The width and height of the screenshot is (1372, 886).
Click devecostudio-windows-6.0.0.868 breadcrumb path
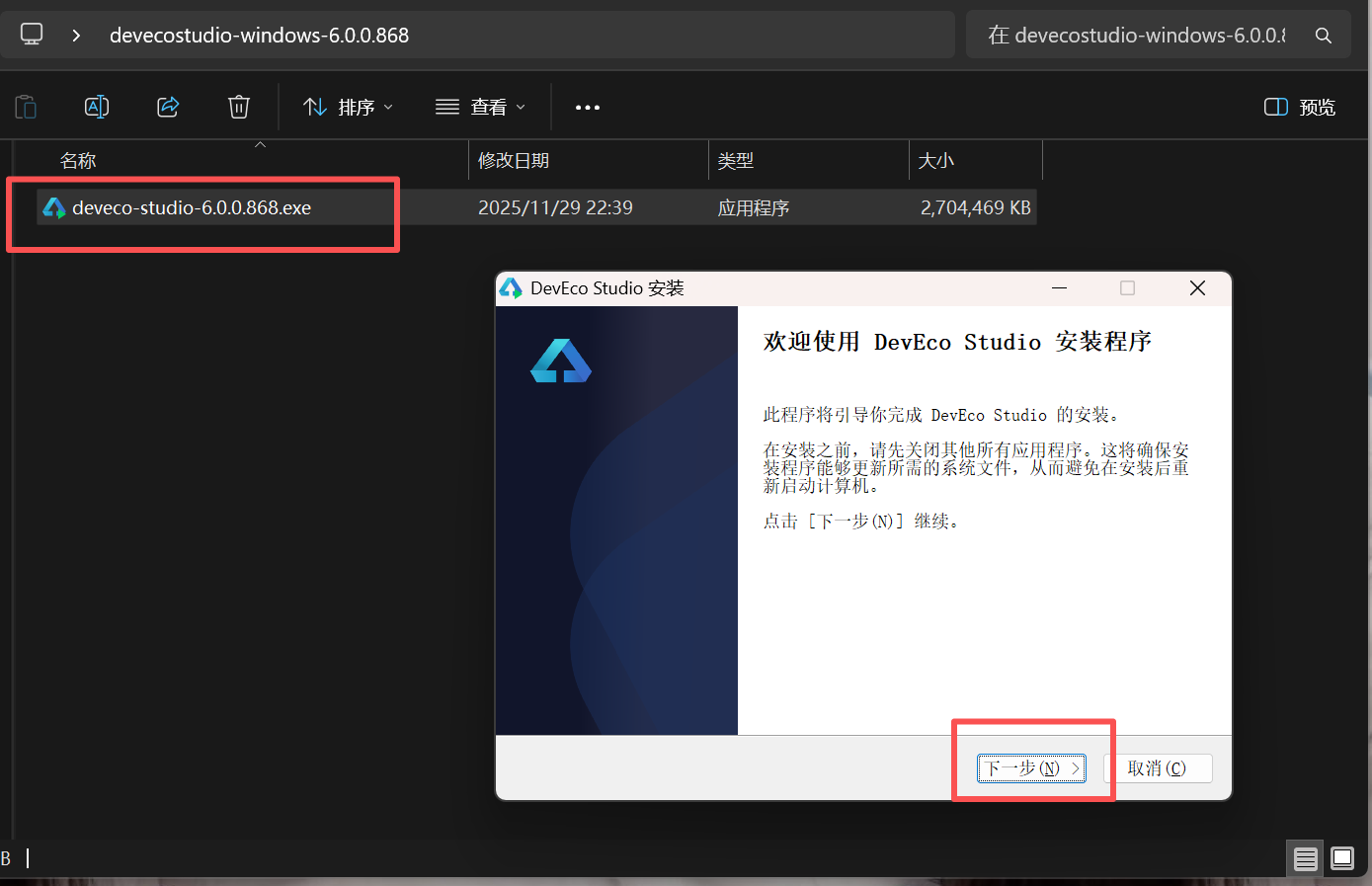259,36
